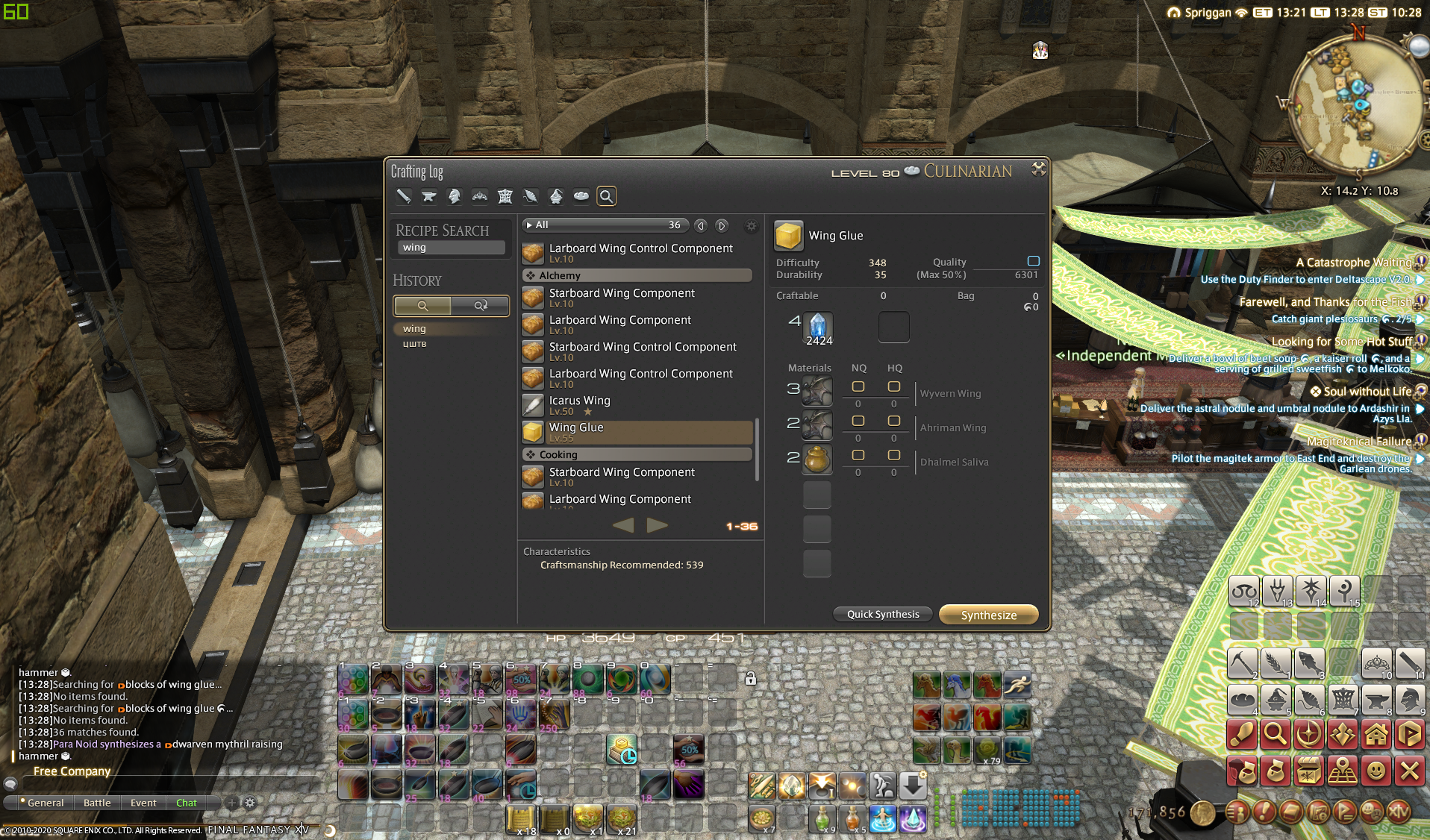
Task: Switch to Alchemist gear set slot 5
Action: pos(1276,700)
